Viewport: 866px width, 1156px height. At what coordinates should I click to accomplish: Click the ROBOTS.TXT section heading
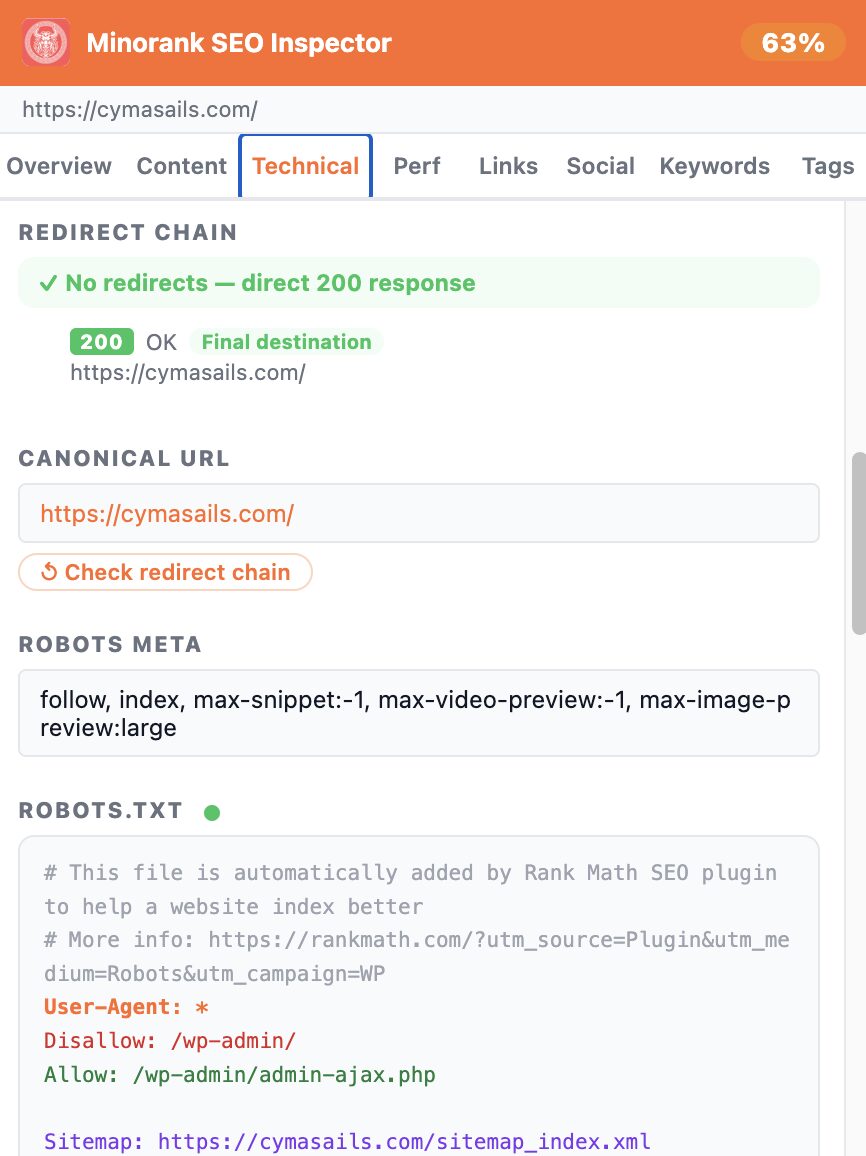100,810
